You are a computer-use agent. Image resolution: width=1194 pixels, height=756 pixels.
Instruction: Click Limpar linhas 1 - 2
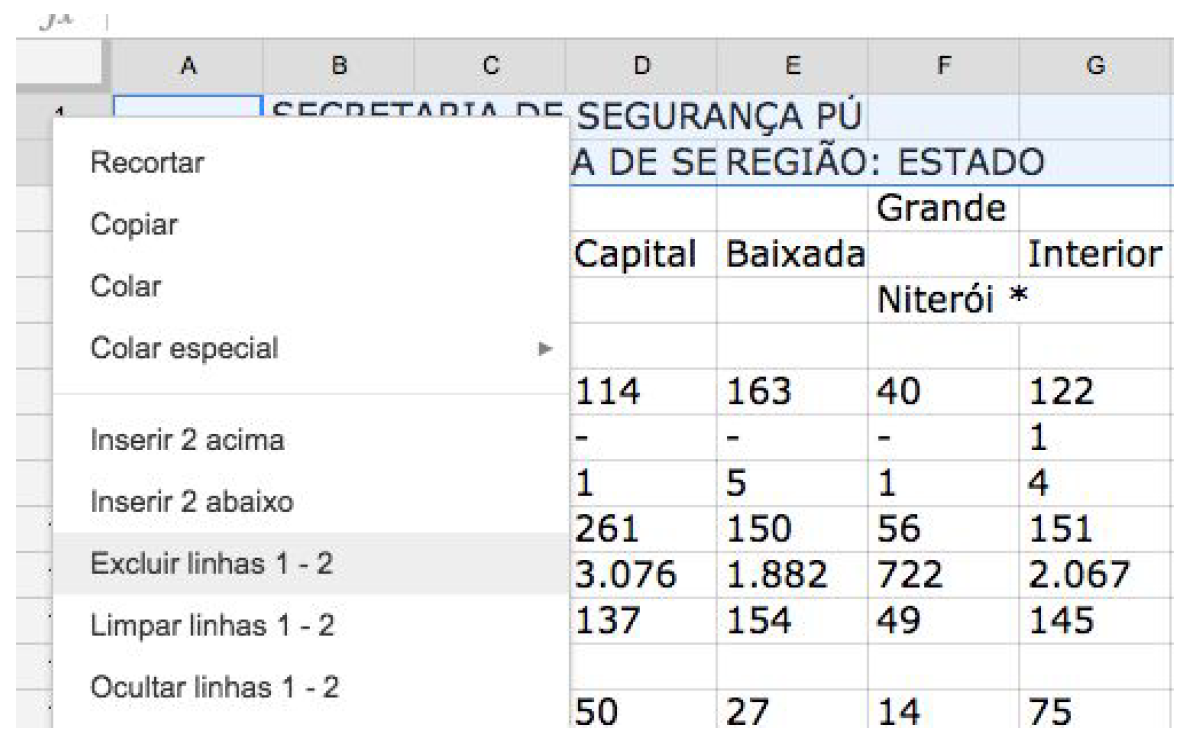(x=212, y=626)
